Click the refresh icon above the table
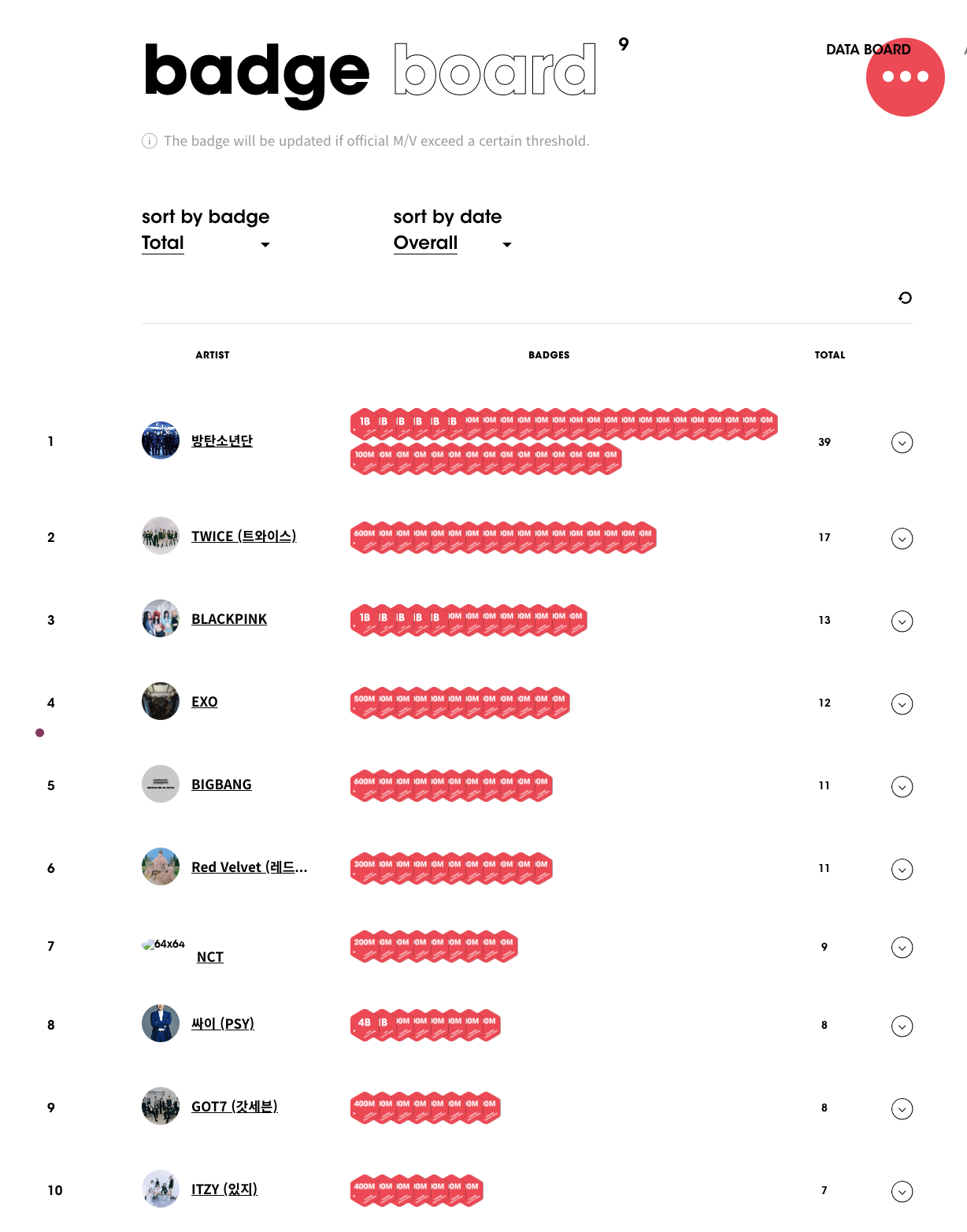This screenshot has height=1232, width=967. (x=905, y=298)
